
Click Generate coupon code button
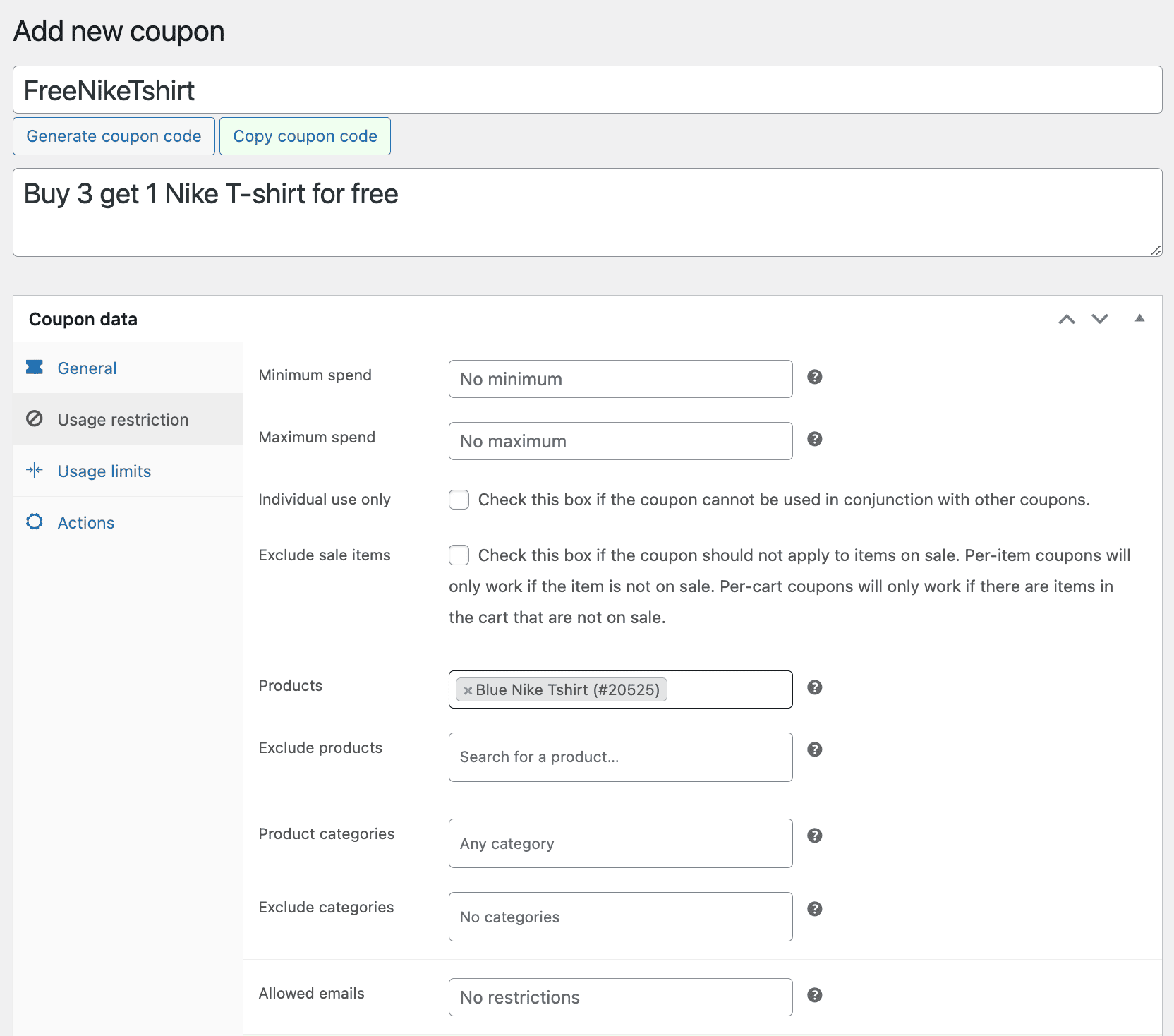click(114, 136)
